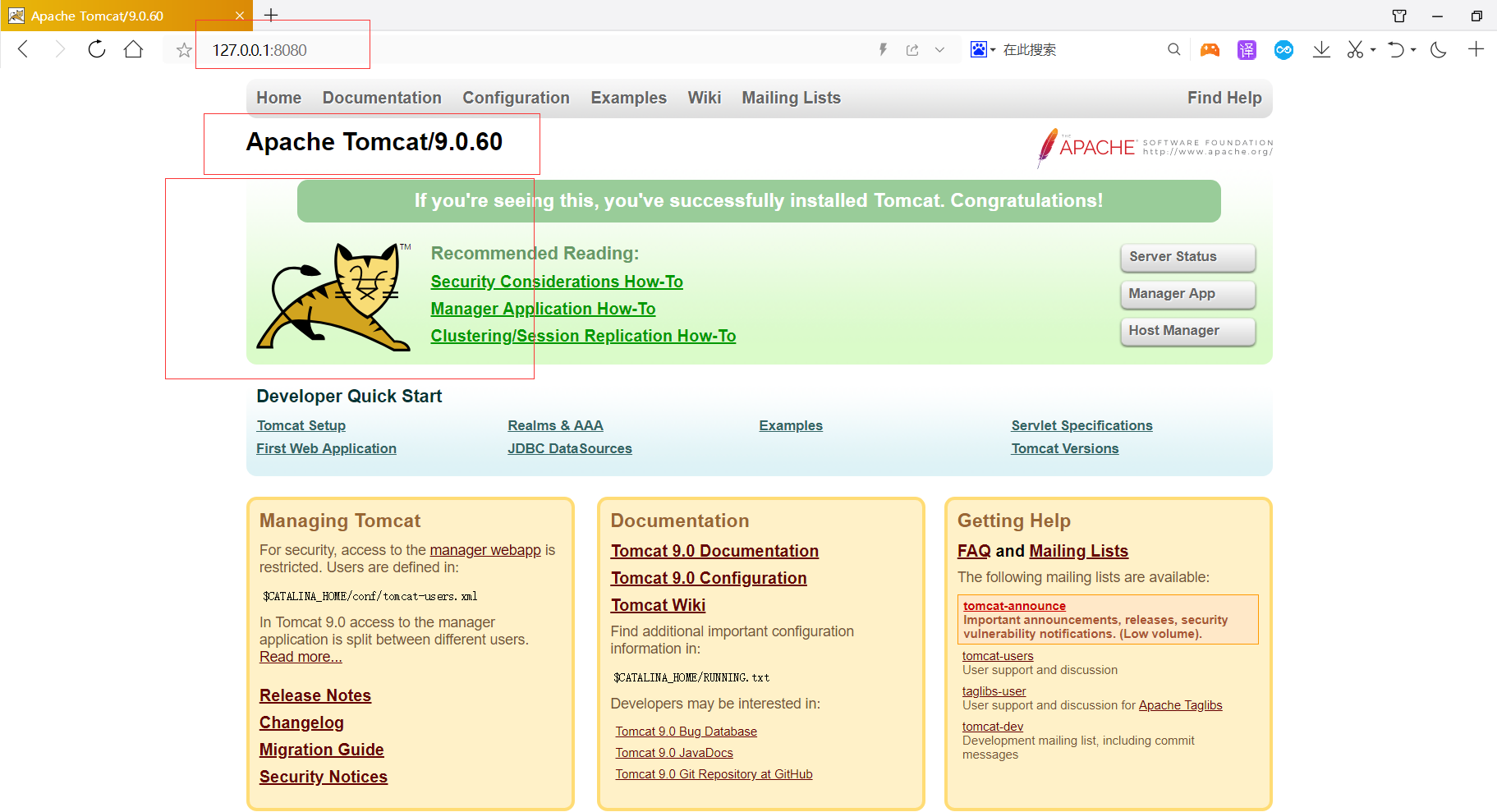Screen dimensions: 1497x812
Task: Click Read more... link
Action: 301,657
